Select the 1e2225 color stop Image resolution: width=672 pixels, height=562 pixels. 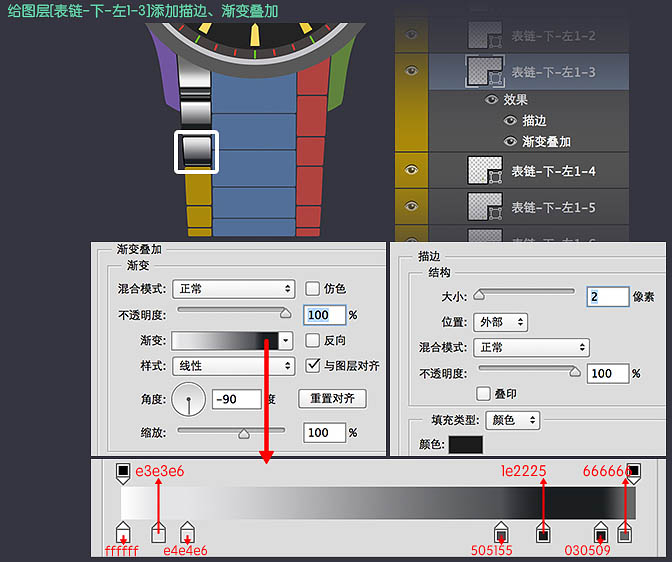click(543, 532)
